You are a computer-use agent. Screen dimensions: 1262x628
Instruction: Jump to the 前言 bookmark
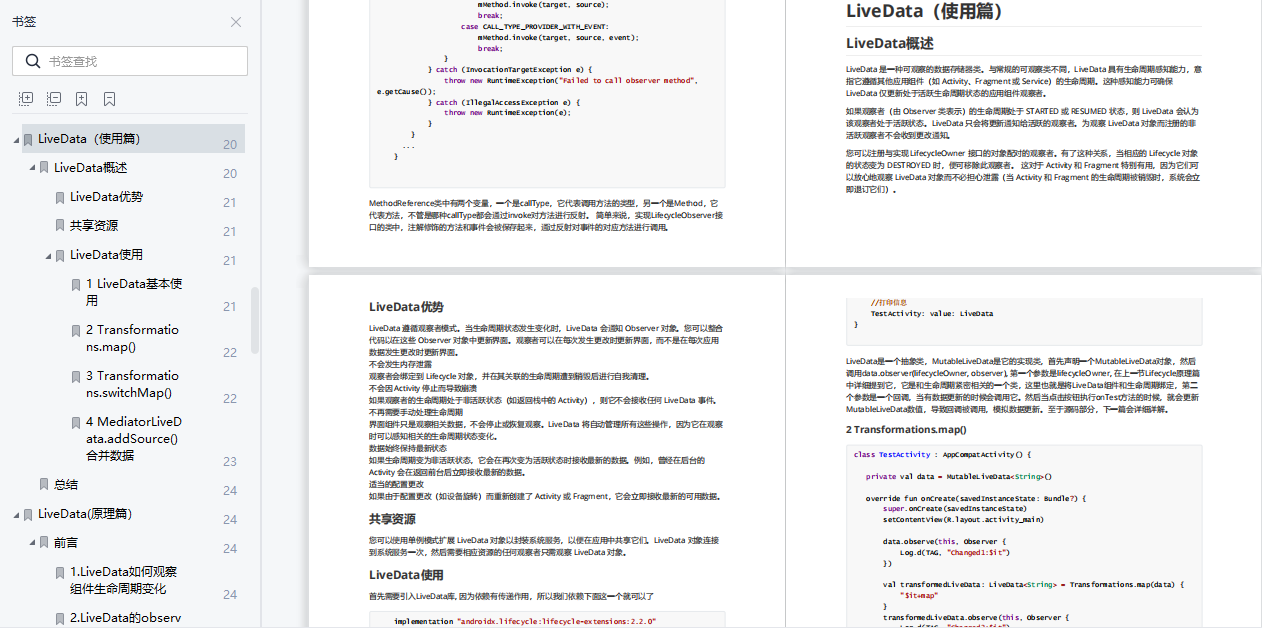pyautogui.click(x=66, y=543)
